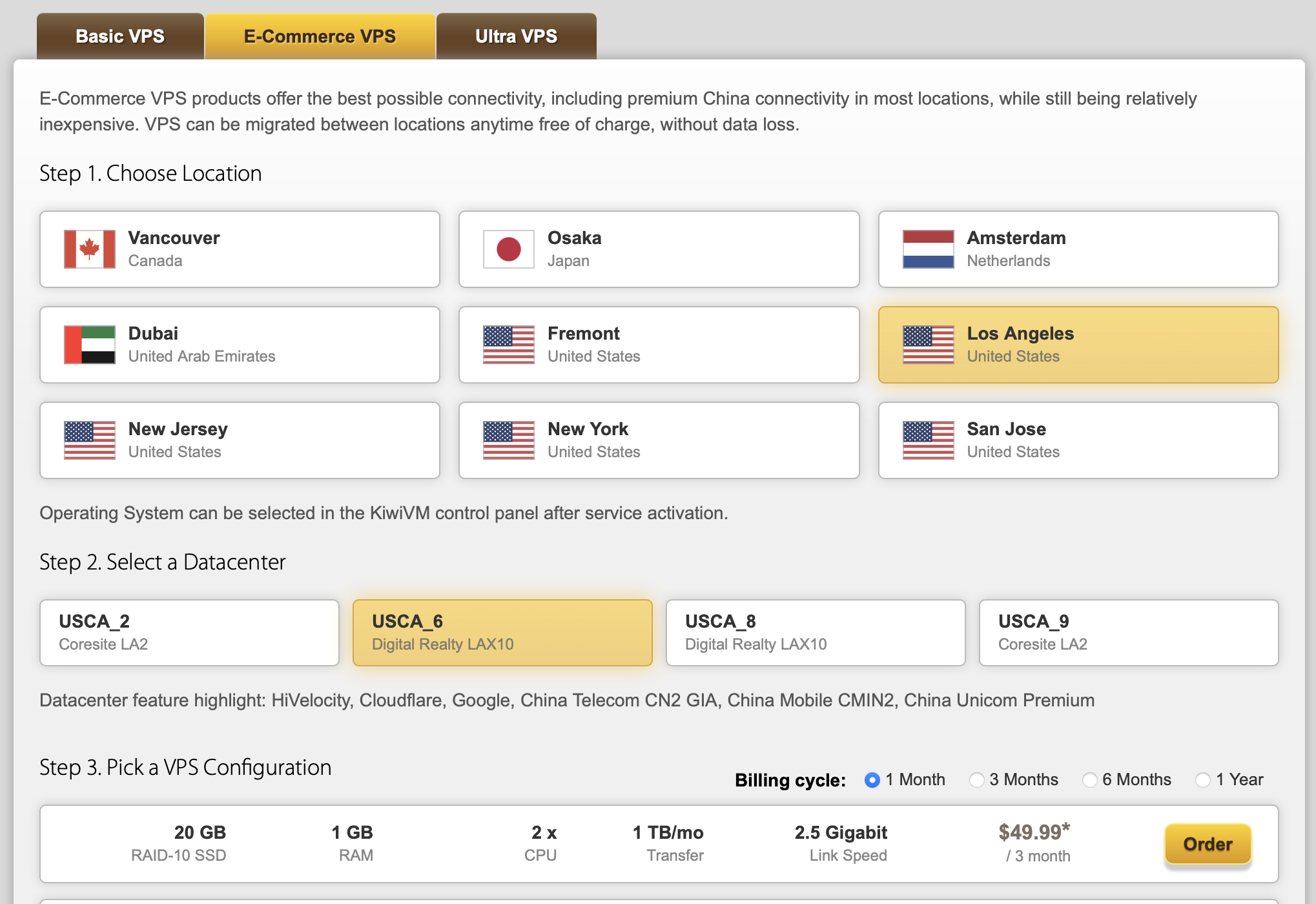1316x904 pixels.
Task: Open the Ultra VPS tab
Action: (516, 36)
